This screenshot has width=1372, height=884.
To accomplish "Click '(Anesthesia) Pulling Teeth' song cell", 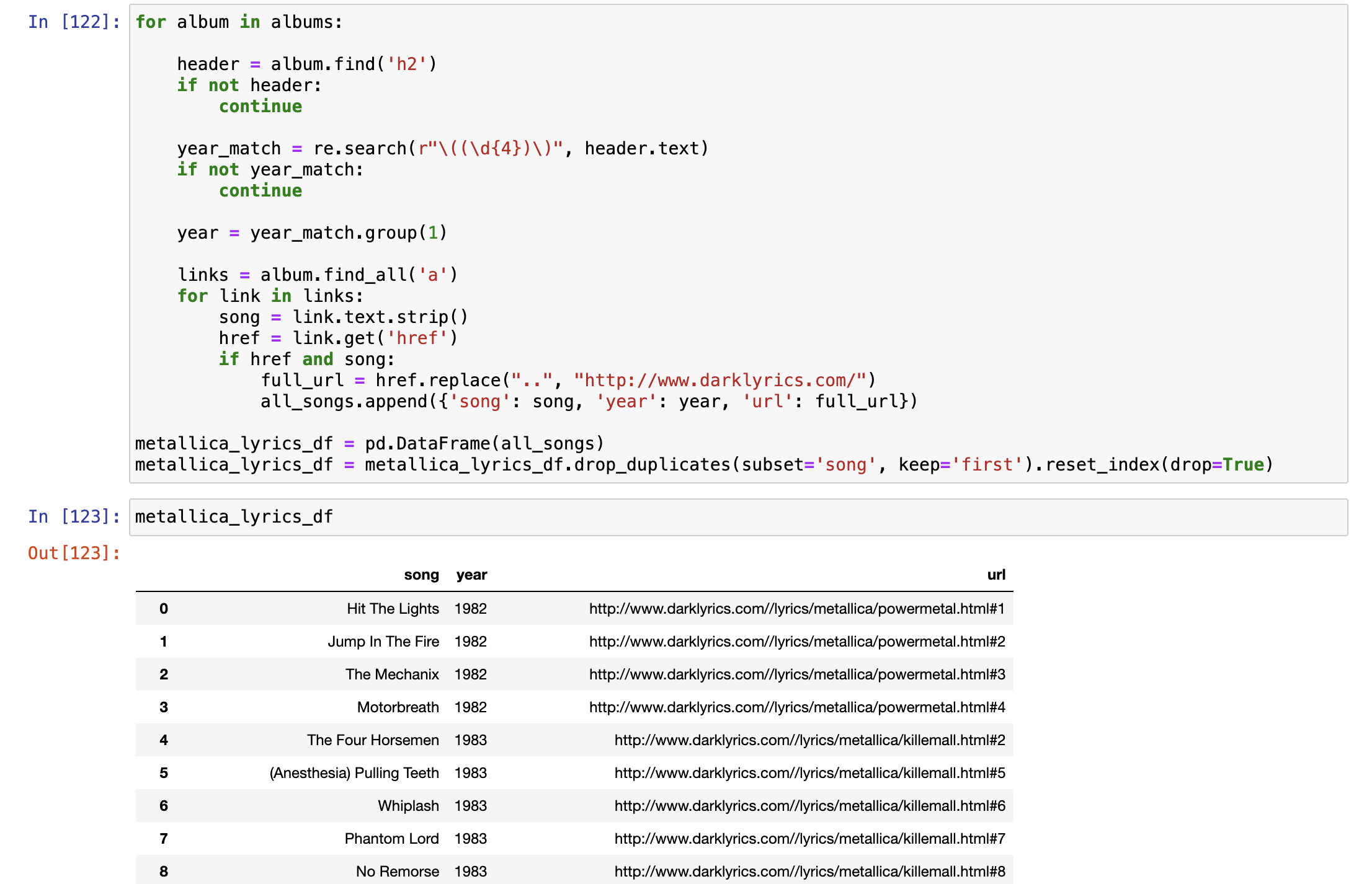I will coord(354,773).
